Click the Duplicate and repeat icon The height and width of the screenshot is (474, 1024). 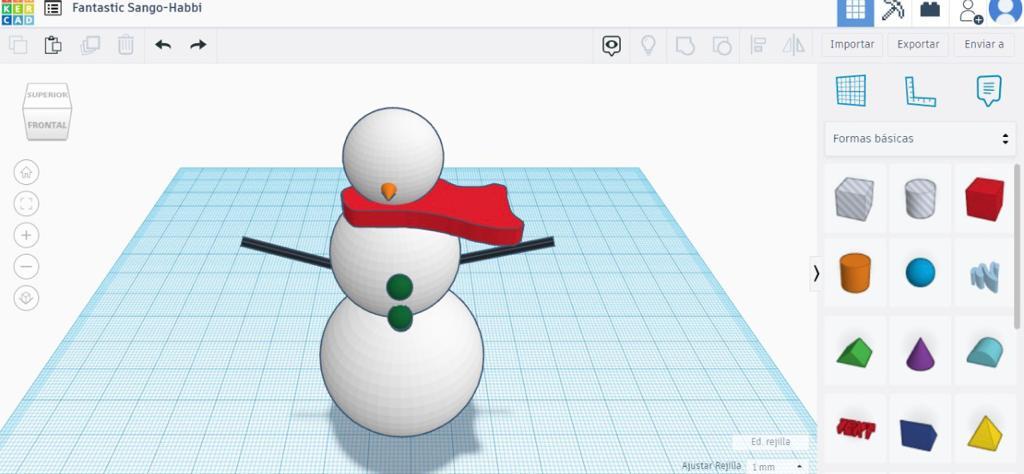click(x=89, y=45)
